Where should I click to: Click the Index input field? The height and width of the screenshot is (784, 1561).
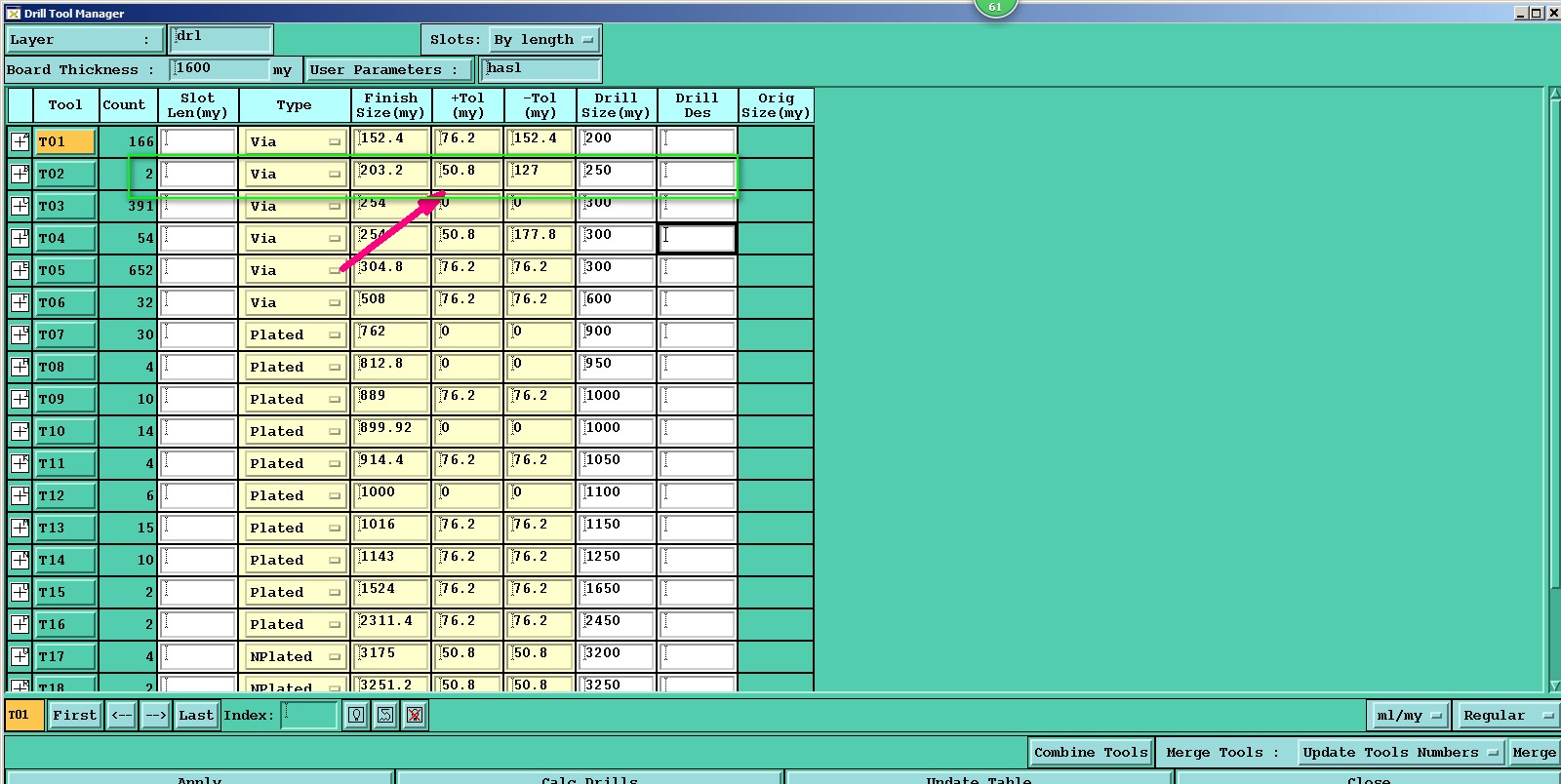point(309,715)
